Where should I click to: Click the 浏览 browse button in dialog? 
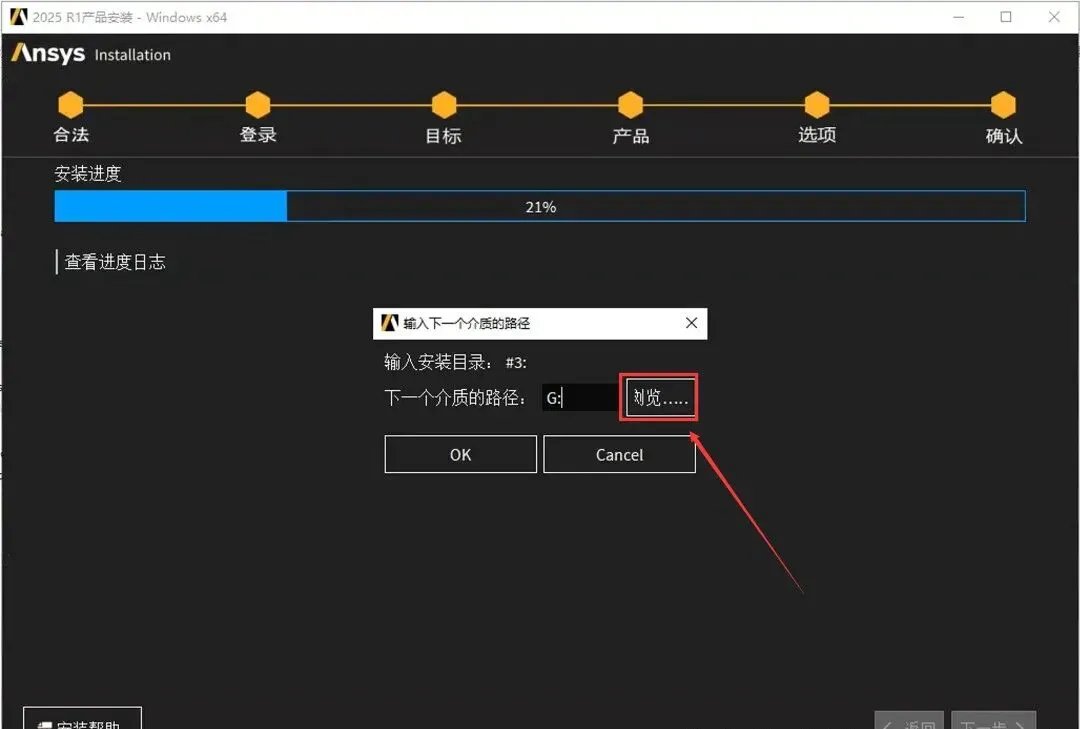click(x=661, y=398)
